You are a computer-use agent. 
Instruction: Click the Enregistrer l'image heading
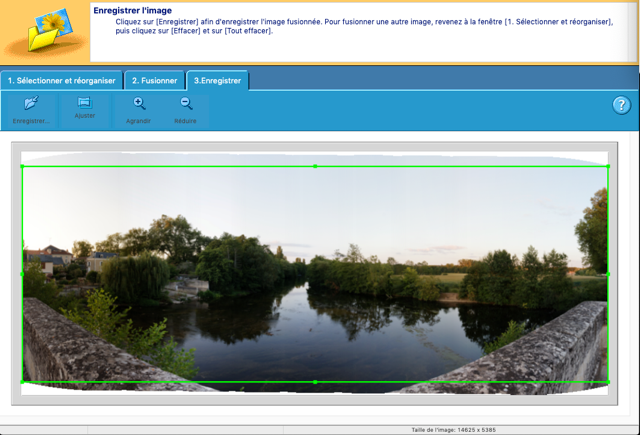pyautogui.click(x=133, y=11)
